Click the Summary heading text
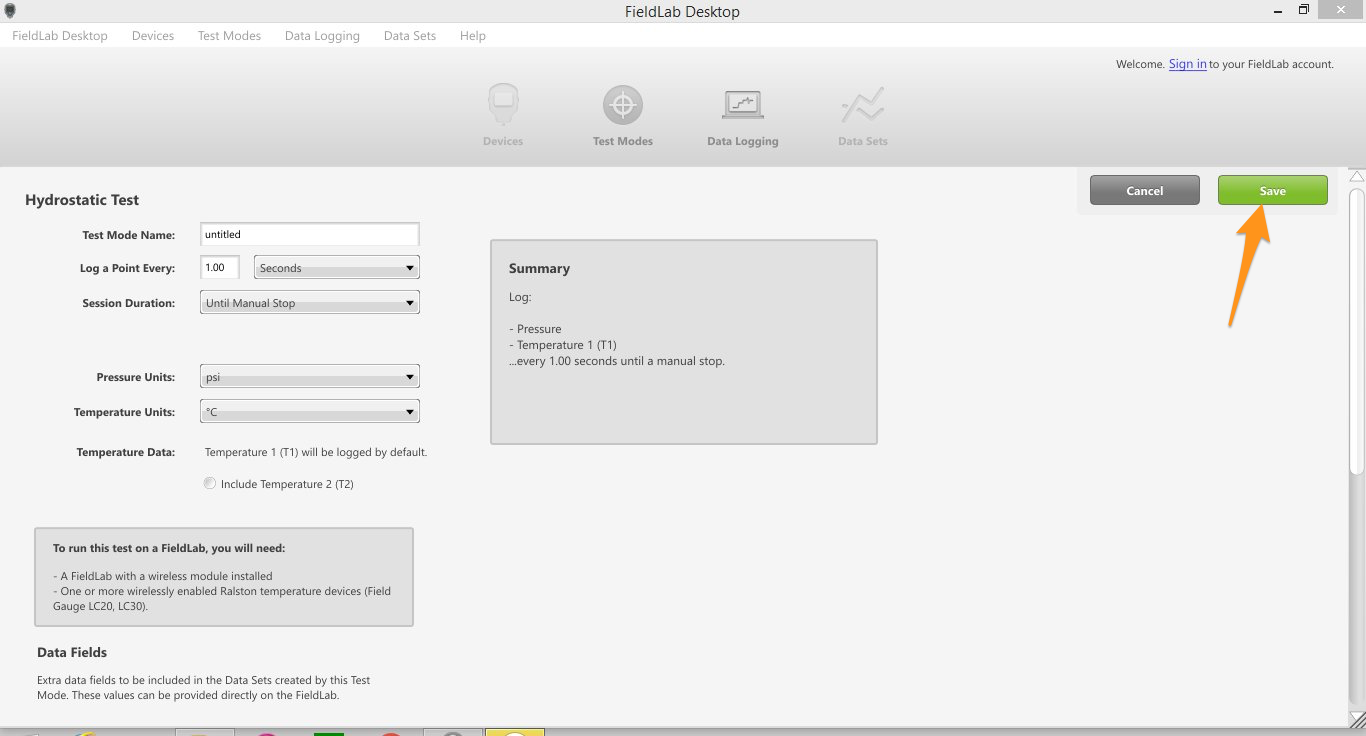The width and height of the screenshot is (1366, 736). [539, 268]
